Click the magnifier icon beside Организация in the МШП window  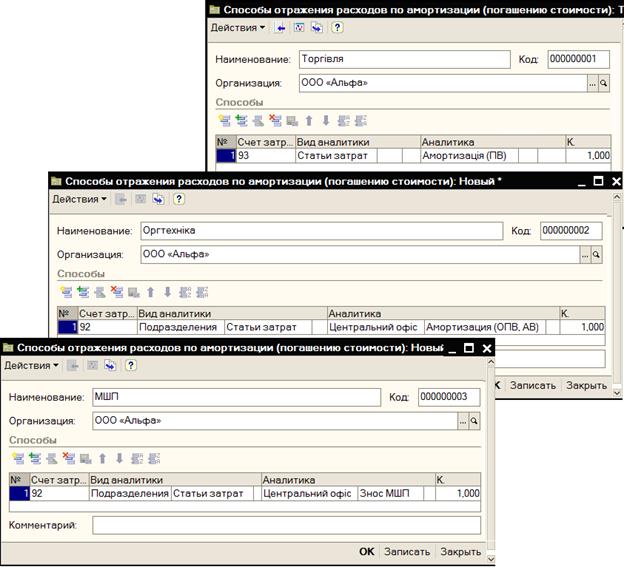[x=474, y=421]
